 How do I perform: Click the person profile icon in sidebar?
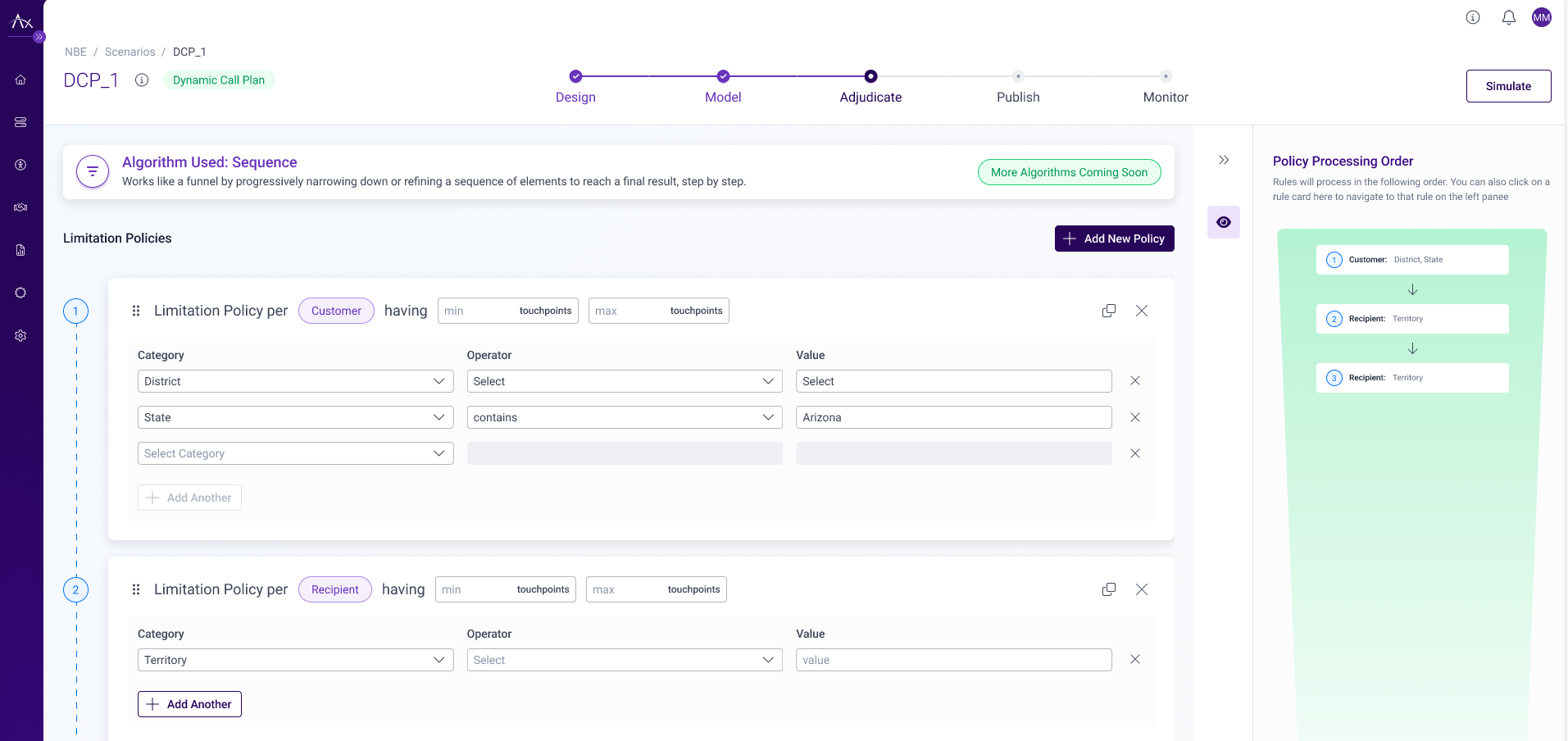tap(20, 165)
